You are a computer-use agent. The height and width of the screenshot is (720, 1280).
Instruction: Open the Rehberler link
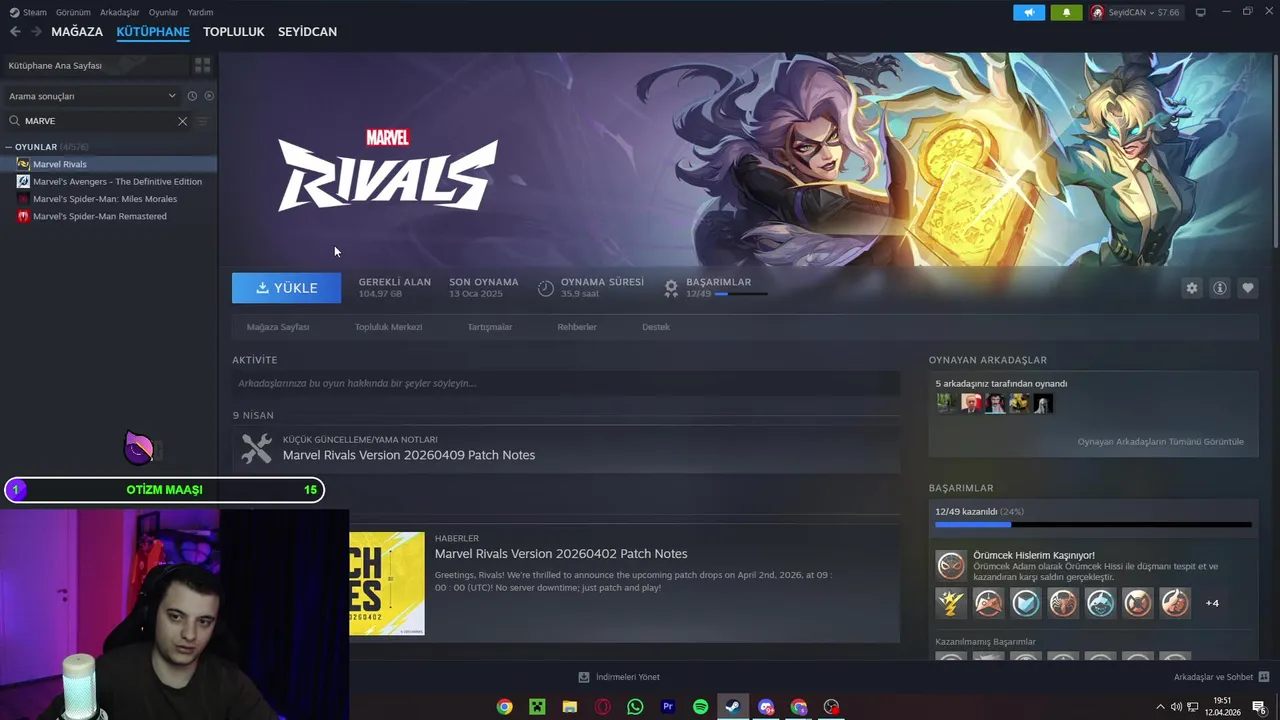pyautogui.click(x=577, y=327)
